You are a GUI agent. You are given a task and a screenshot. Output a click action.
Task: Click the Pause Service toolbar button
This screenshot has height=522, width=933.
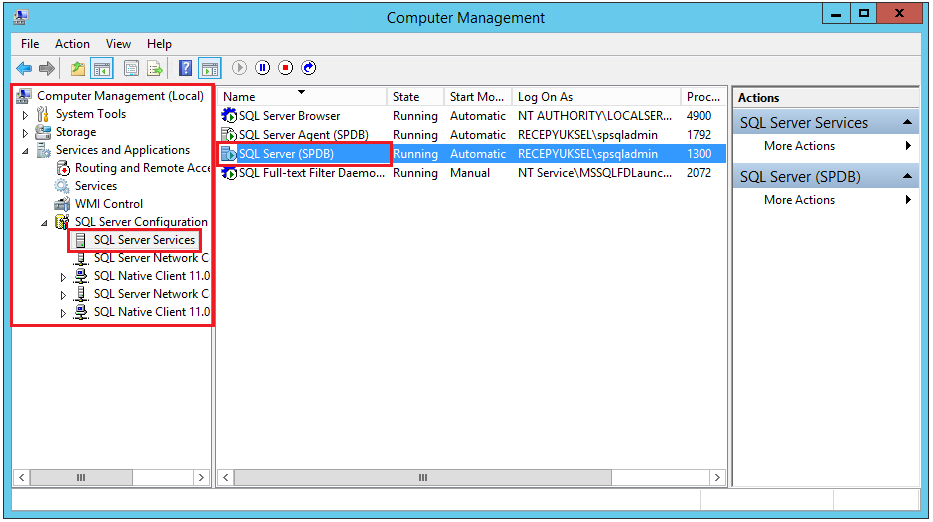coord(262,68)
